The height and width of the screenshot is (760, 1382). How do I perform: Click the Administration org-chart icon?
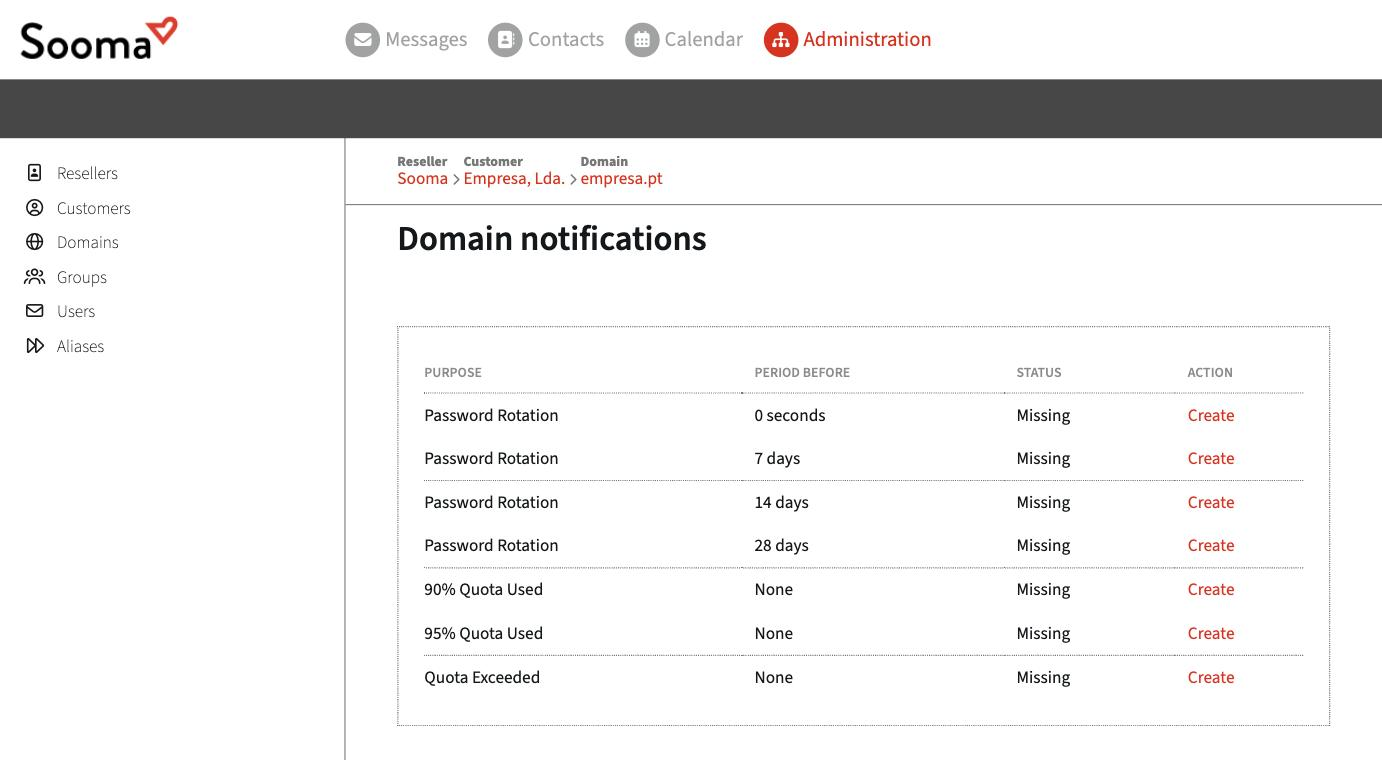(x=781, y=40)
